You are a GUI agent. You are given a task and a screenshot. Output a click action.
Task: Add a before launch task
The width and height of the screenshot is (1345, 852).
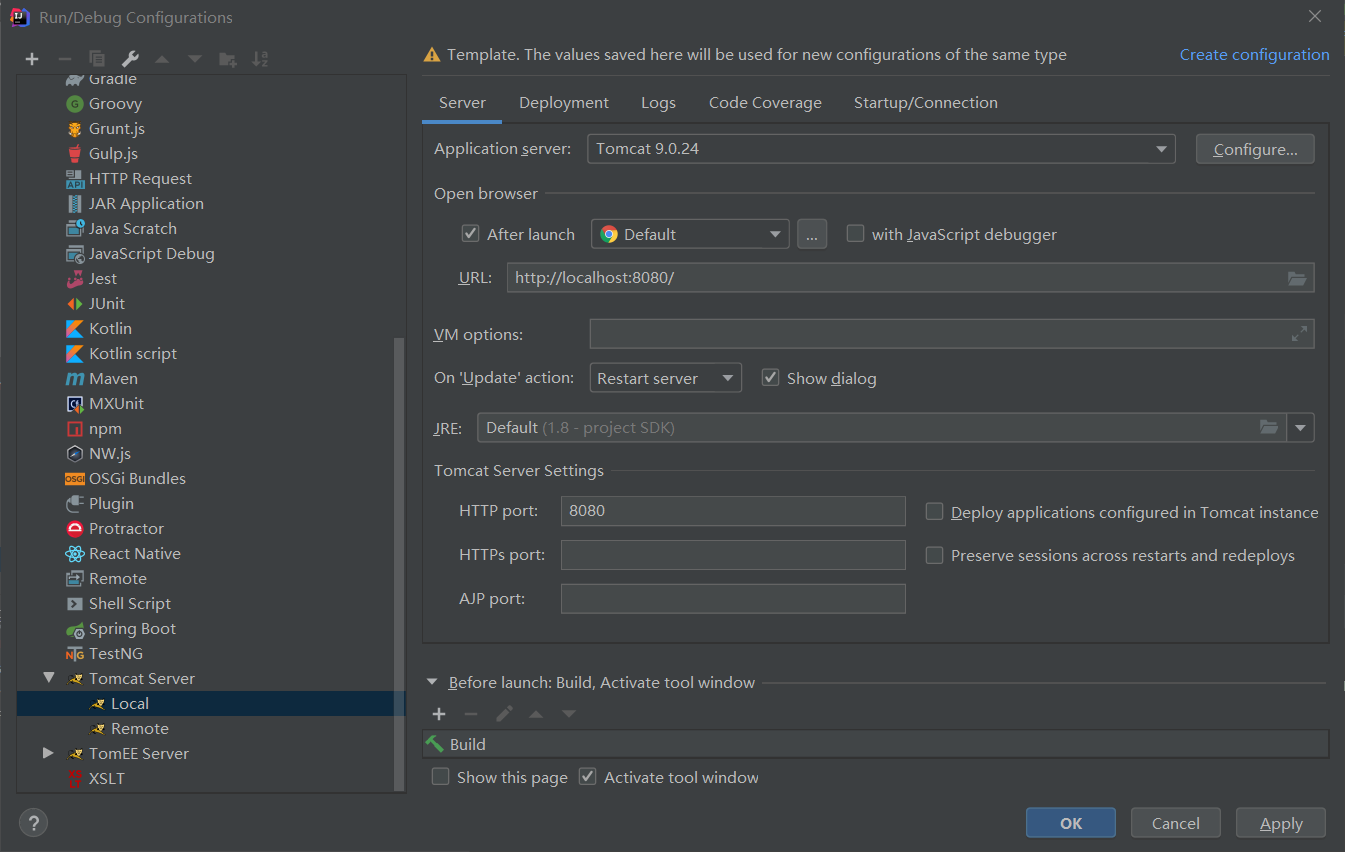click(439, 714)
